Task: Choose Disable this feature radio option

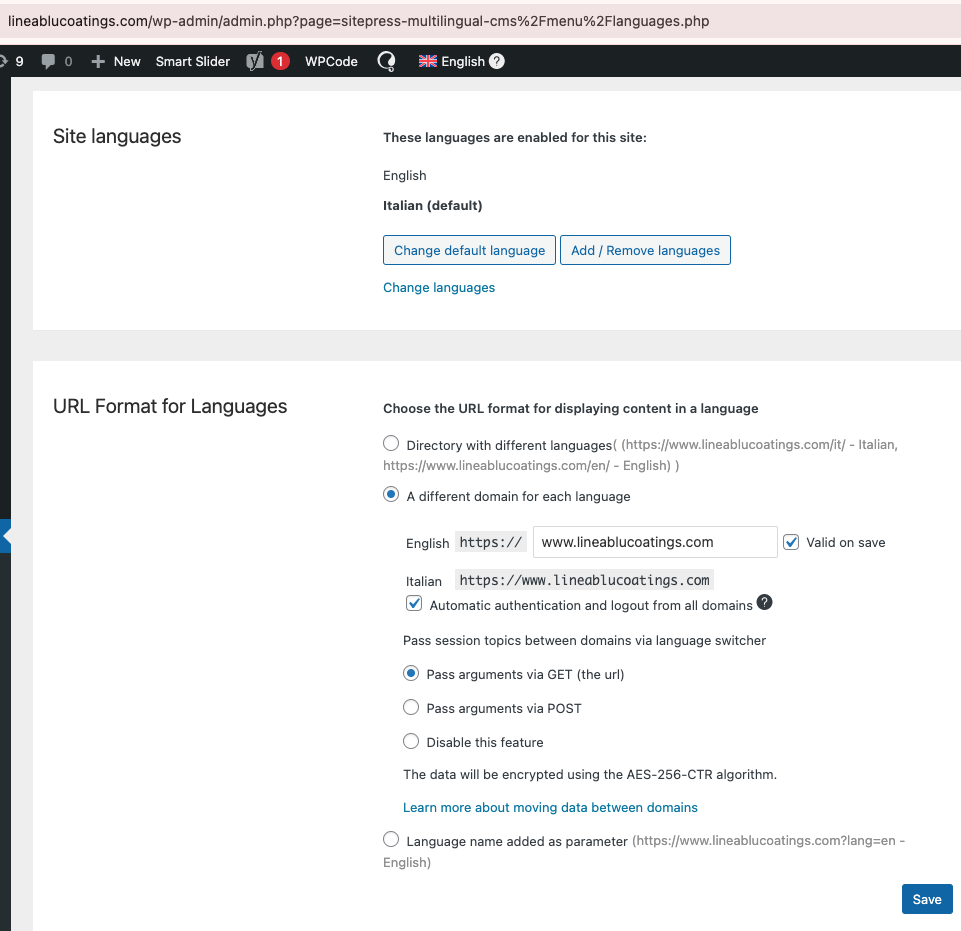Action: (x=411, y=742)
